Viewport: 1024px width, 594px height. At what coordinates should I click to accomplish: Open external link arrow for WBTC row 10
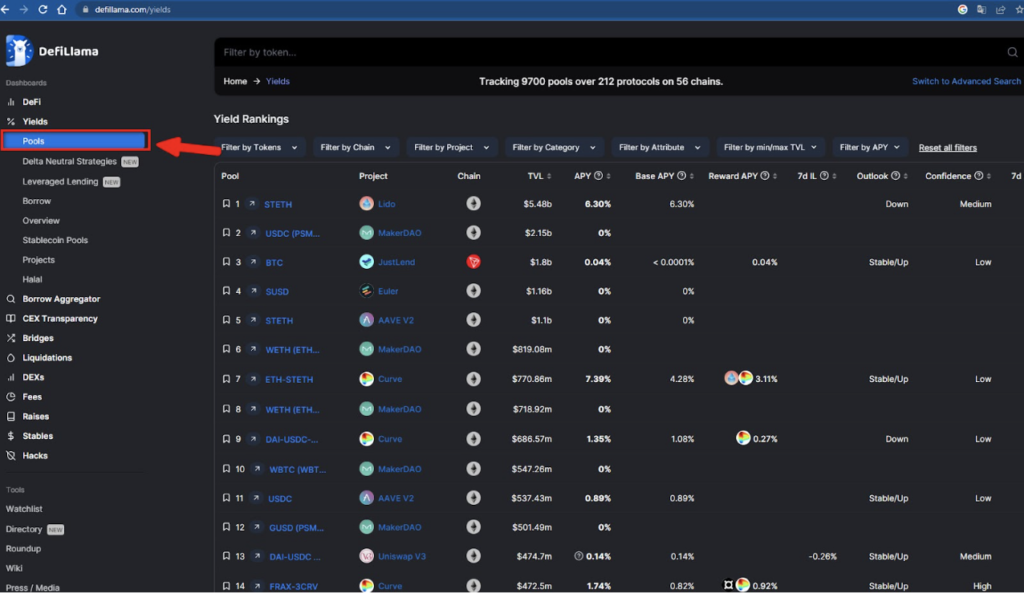click(x=257, y=469)
